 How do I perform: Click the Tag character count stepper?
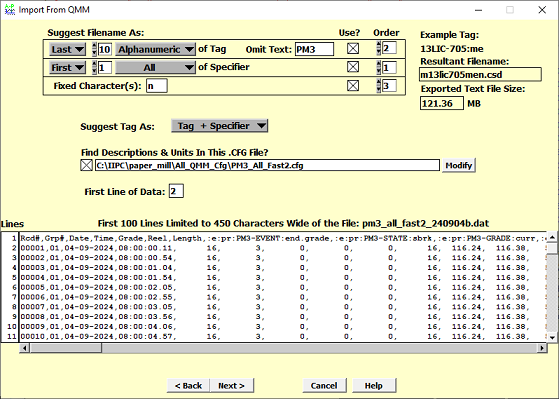[x=94, y=49]
